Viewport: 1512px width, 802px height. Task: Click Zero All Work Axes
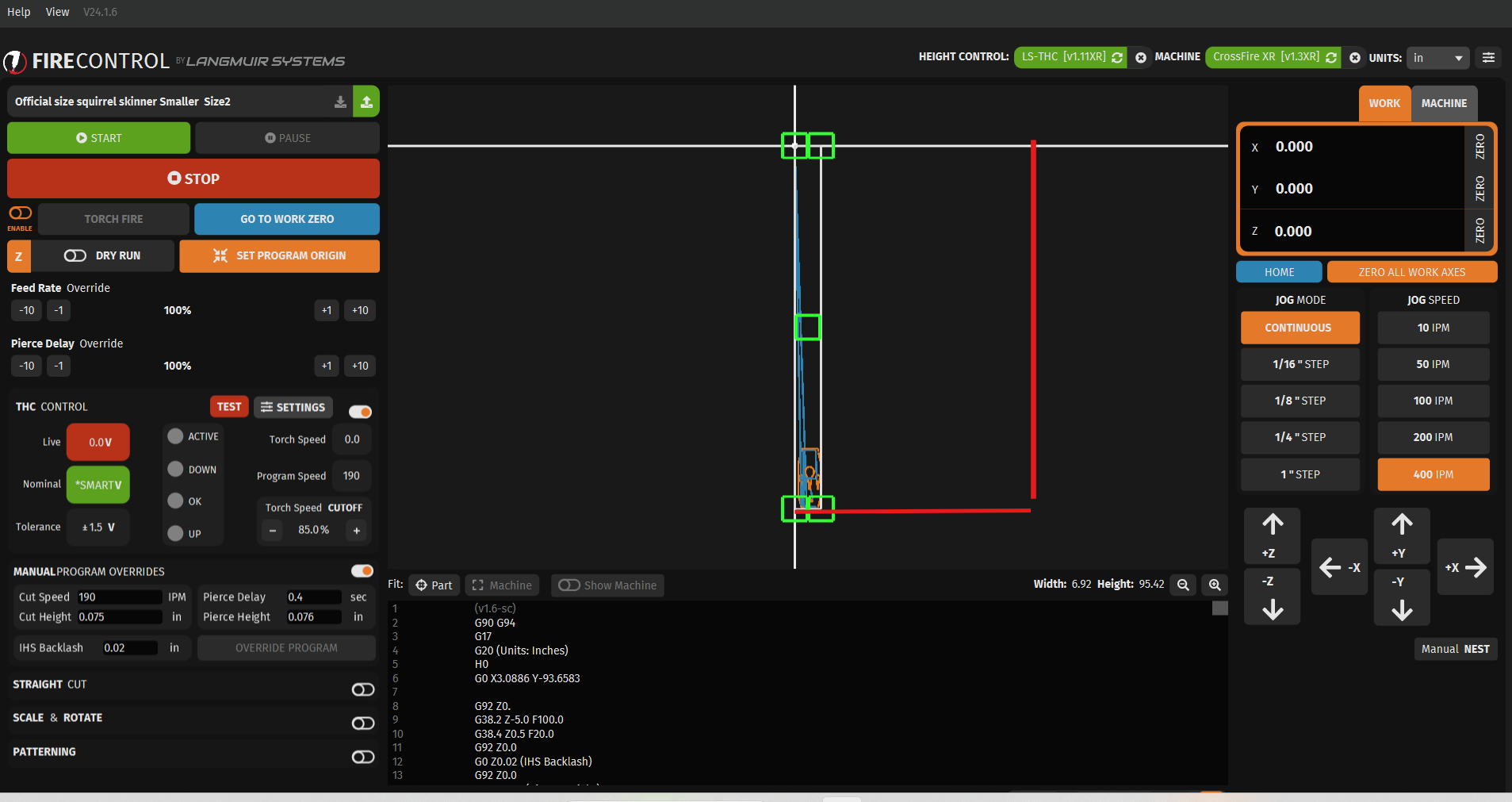pyautogui.click(x=1411, y=272)
